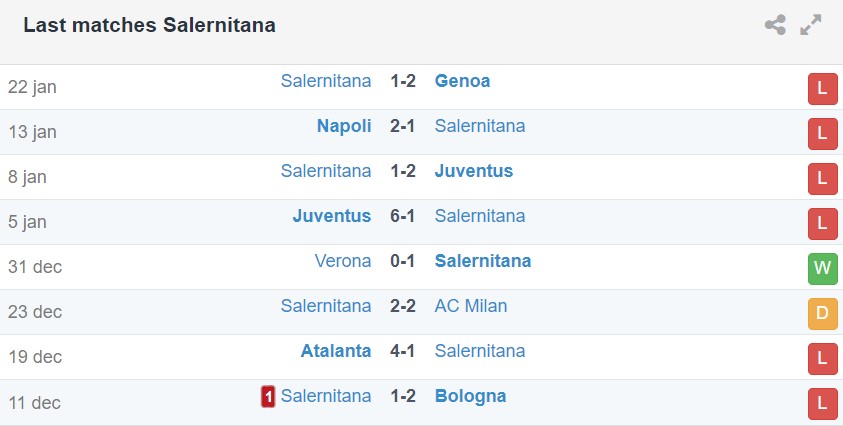
Task: Click the red card indicator next to Salernitana
Action: pos(268,397)
